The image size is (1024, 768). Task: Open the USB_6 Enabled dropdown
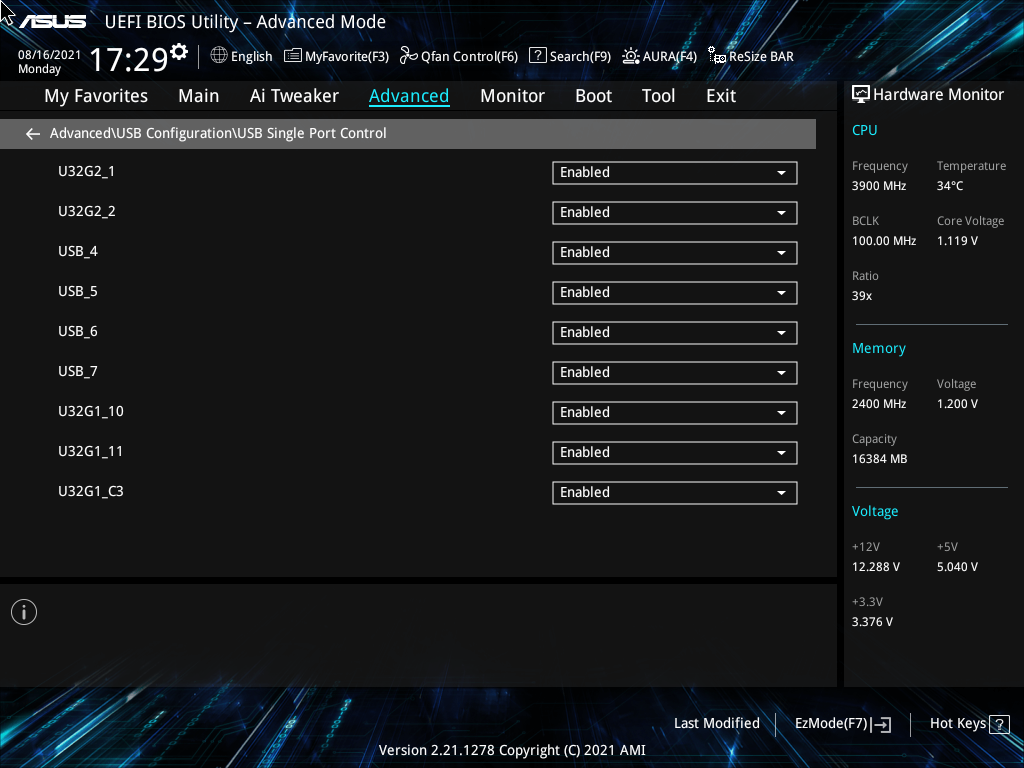coord(675,333)
